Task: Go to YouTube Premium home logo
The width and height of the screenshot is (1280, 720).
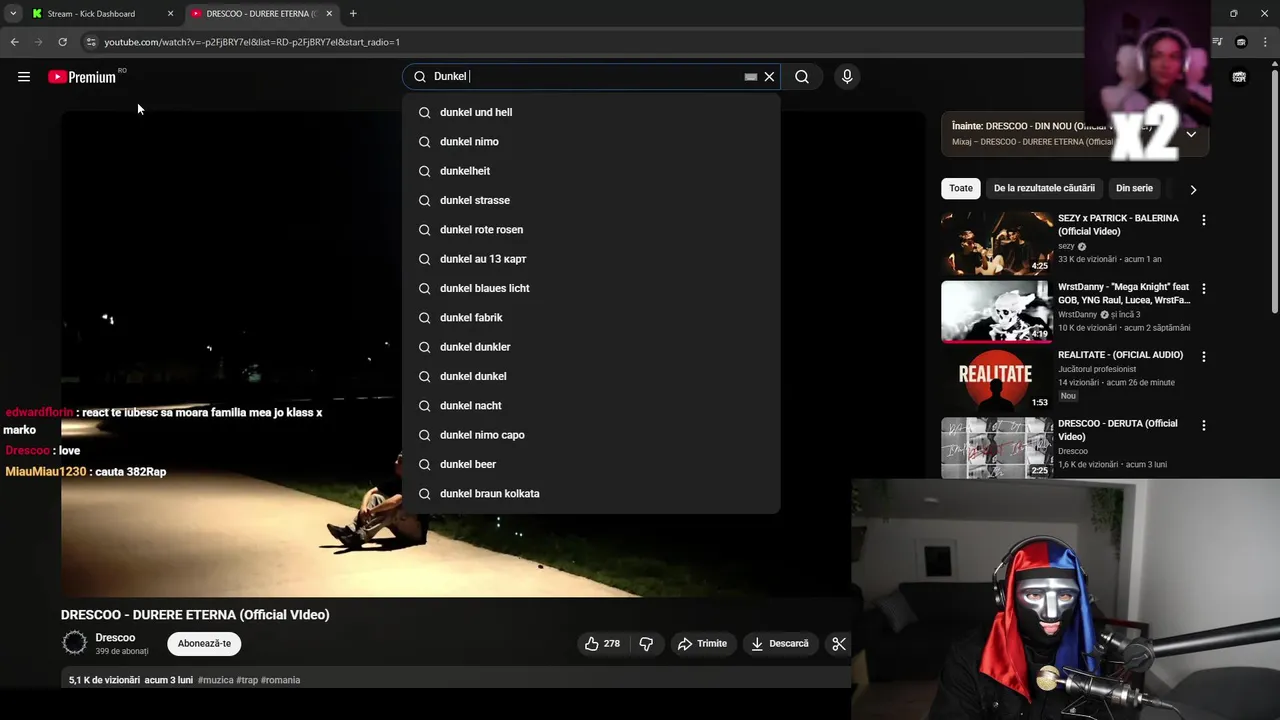Action: coord(82,77)
